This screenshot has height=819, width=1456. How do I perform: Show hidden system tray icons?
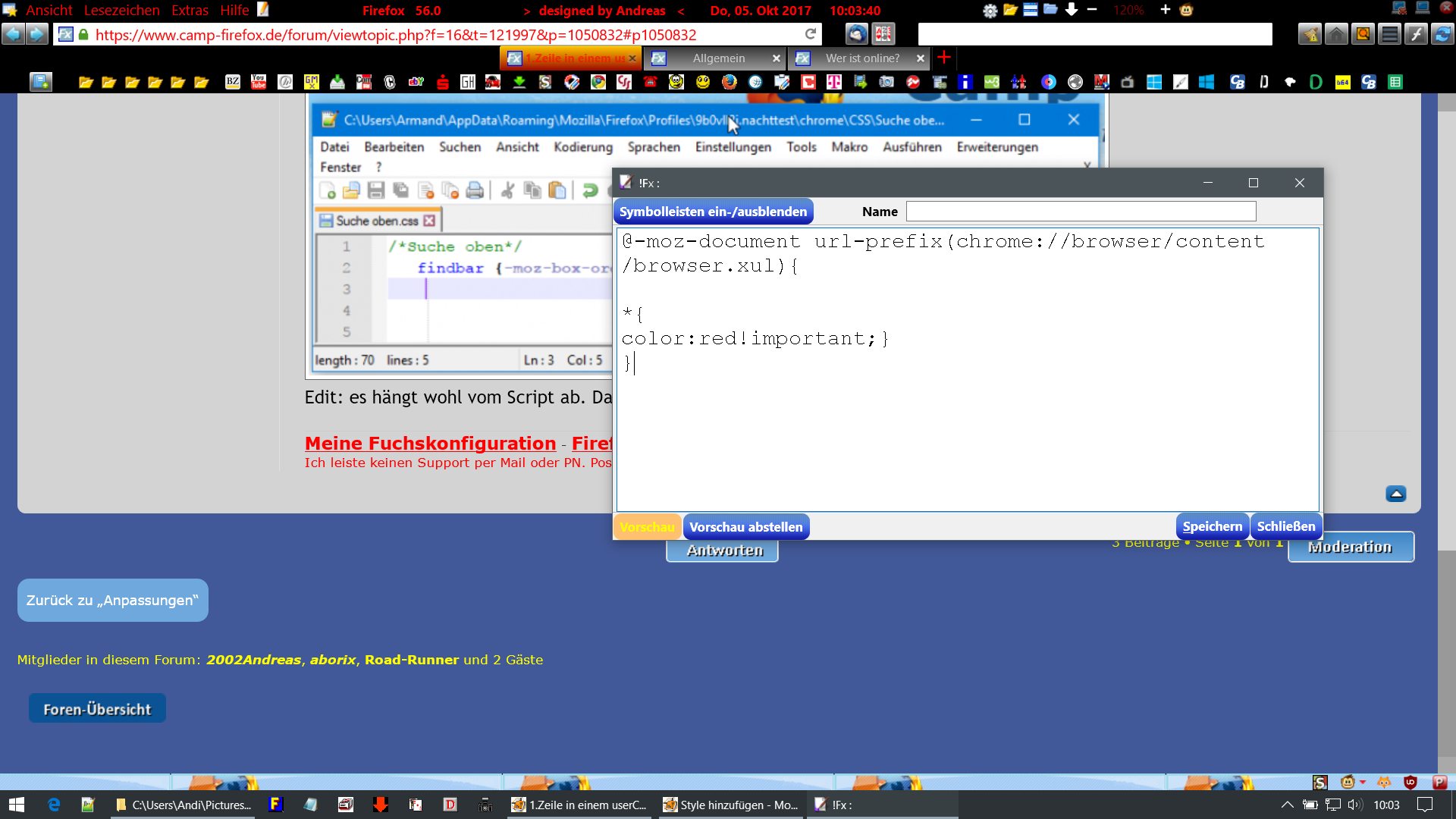(x=1287, y=805)
